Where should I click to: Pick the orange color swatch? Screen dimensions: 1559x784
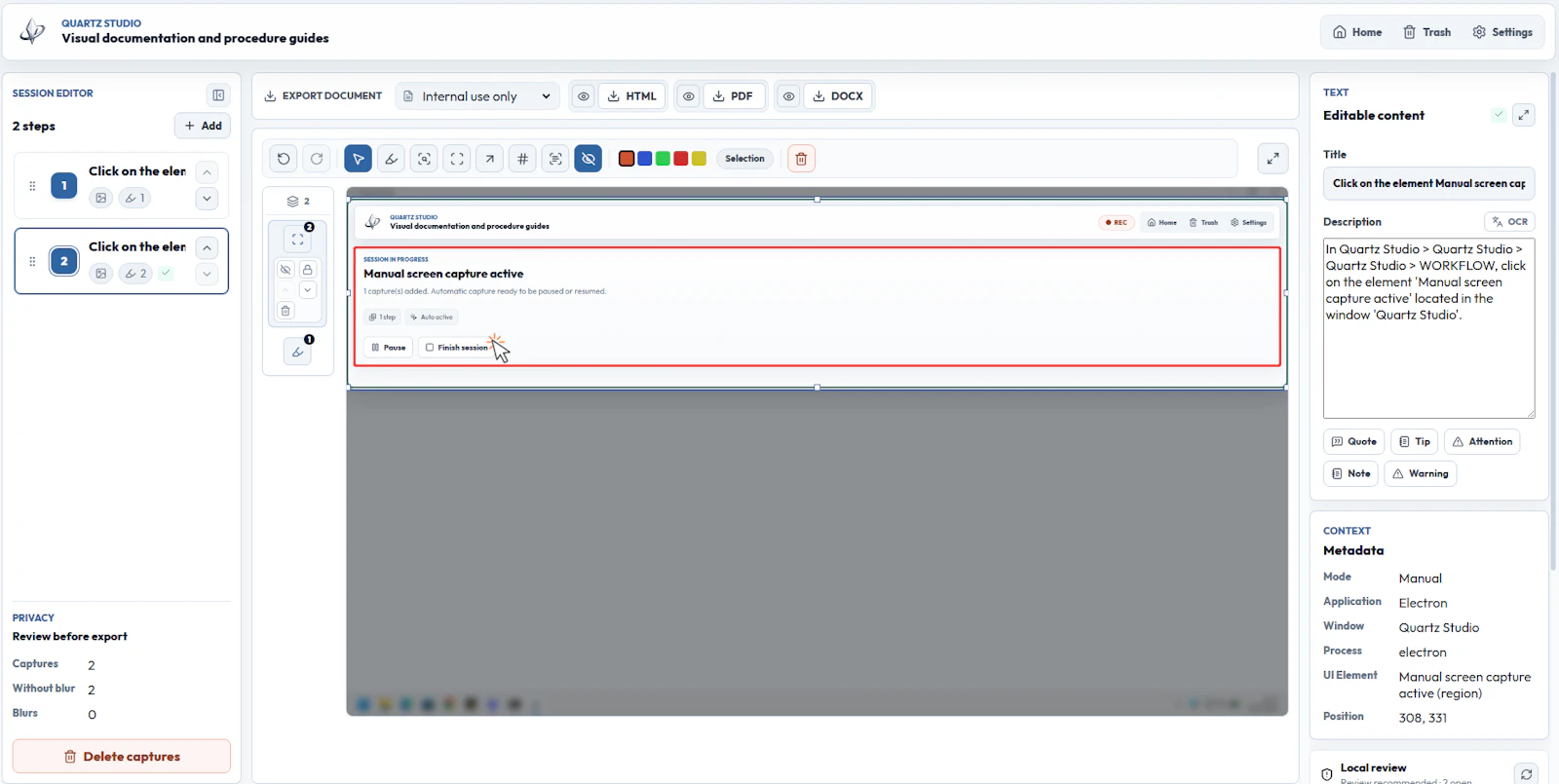pyautogui.click(x=627, y=159)
